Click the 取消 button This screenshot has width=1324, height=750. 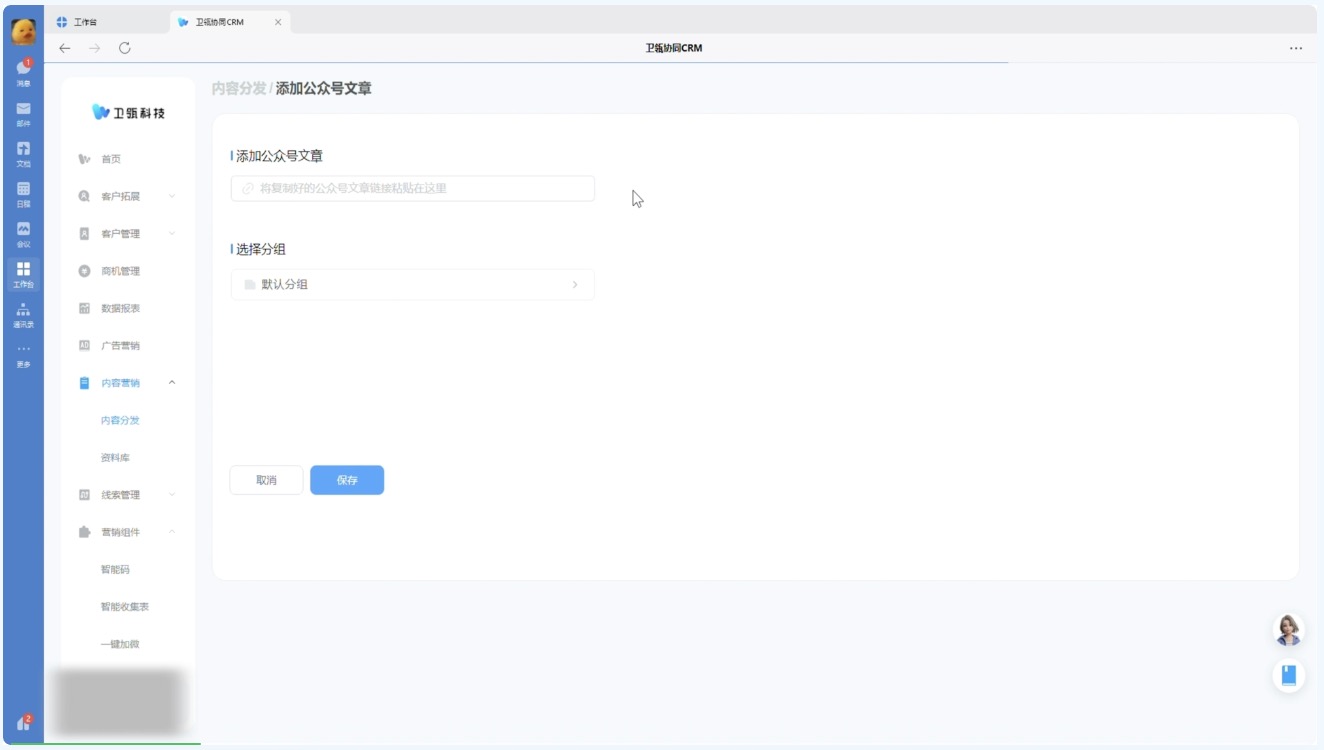pyautogui.click(x=266, y=481)
